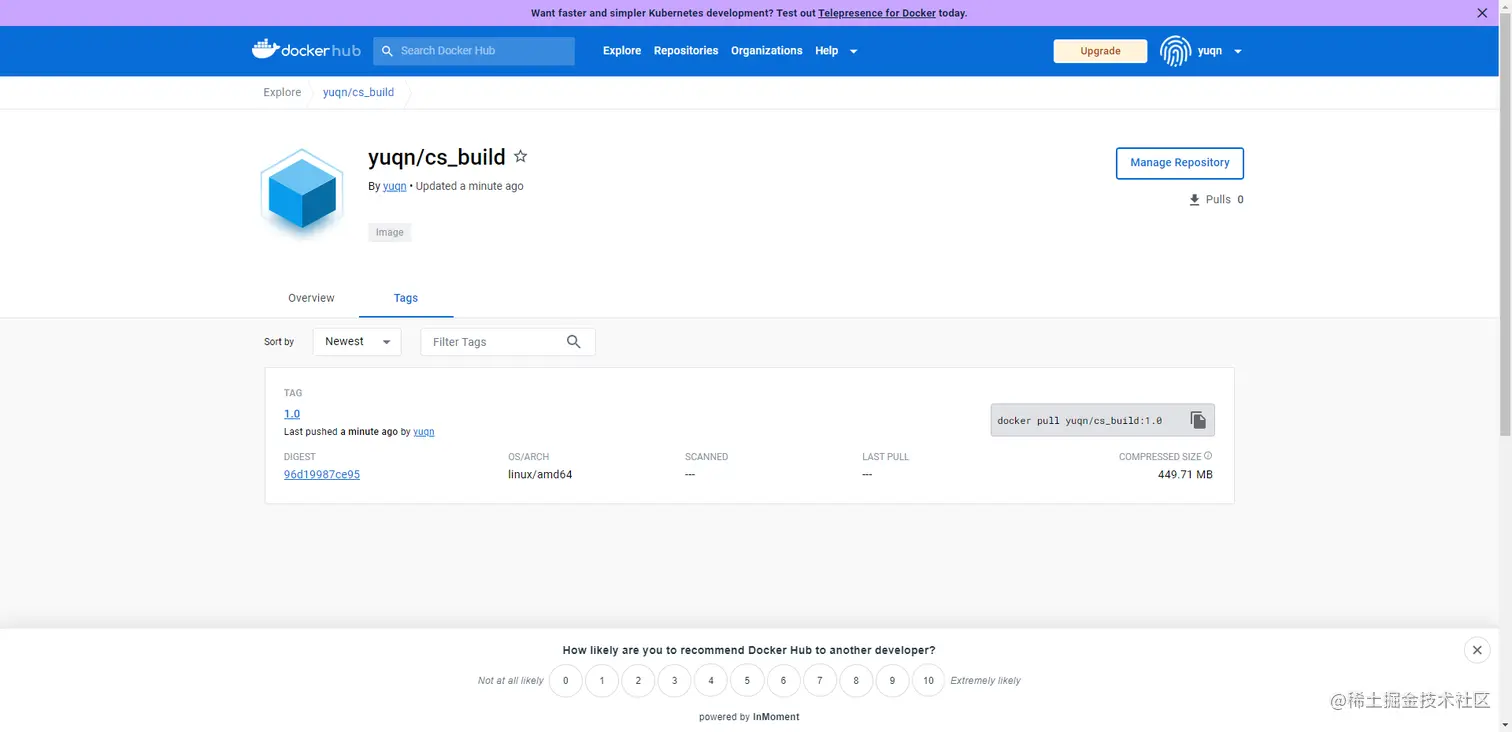This screenshot has height=732, width=1512.
Task: Star the yuqn/cs_build repository
Action: click(520, 157)
